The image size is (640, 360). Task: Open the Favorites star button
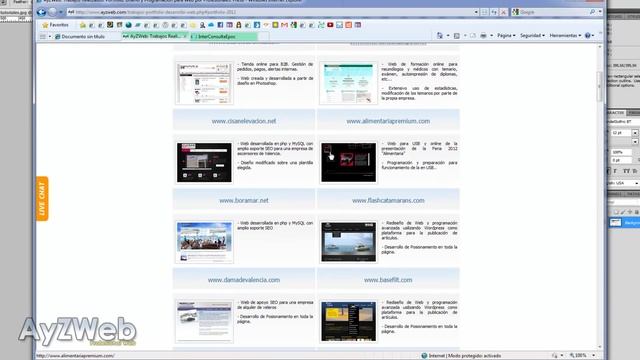click(x=56, y=25)
